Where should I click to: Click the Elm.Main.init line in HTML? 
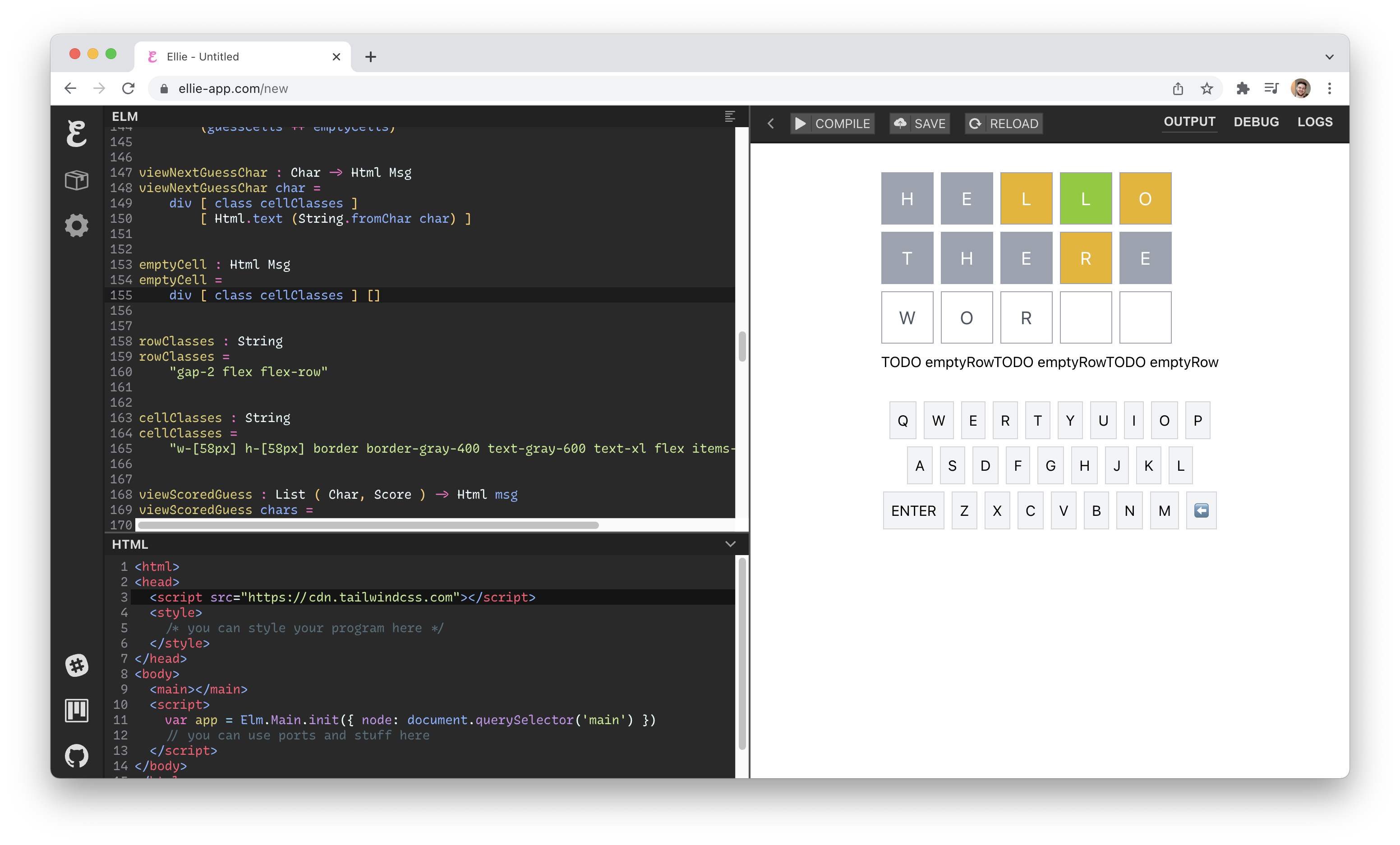tap(410, 720)
